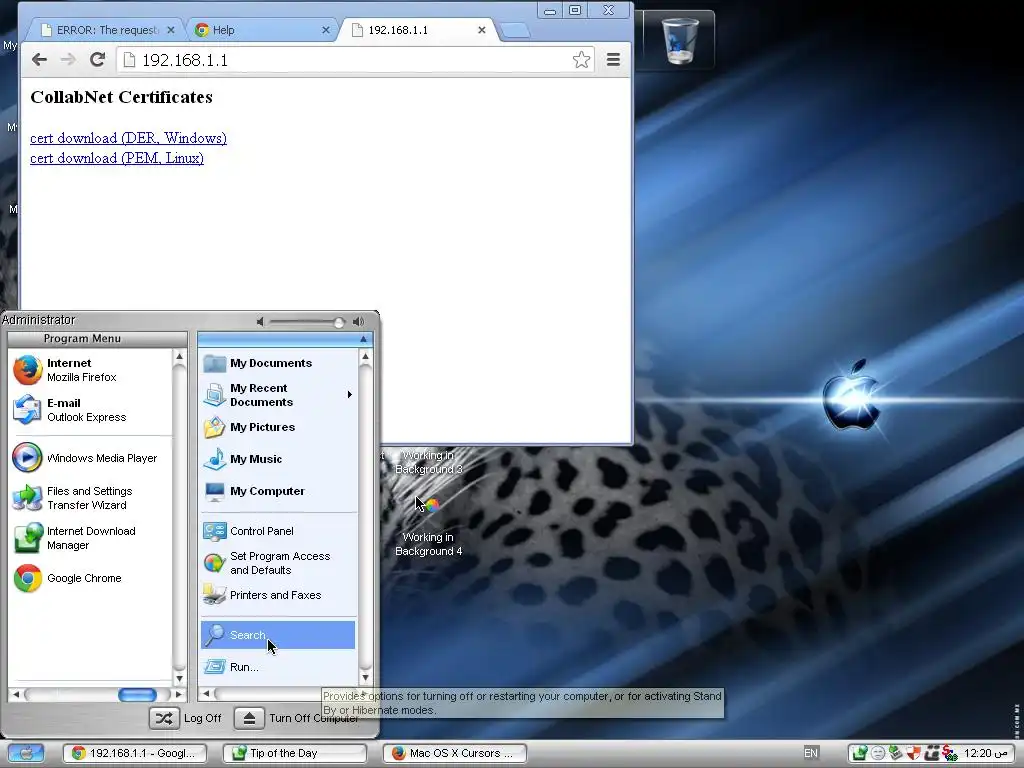Click the Apple start button on taskbar
This screenshot has width=1024, height=768.
click(x=25, y=753)
